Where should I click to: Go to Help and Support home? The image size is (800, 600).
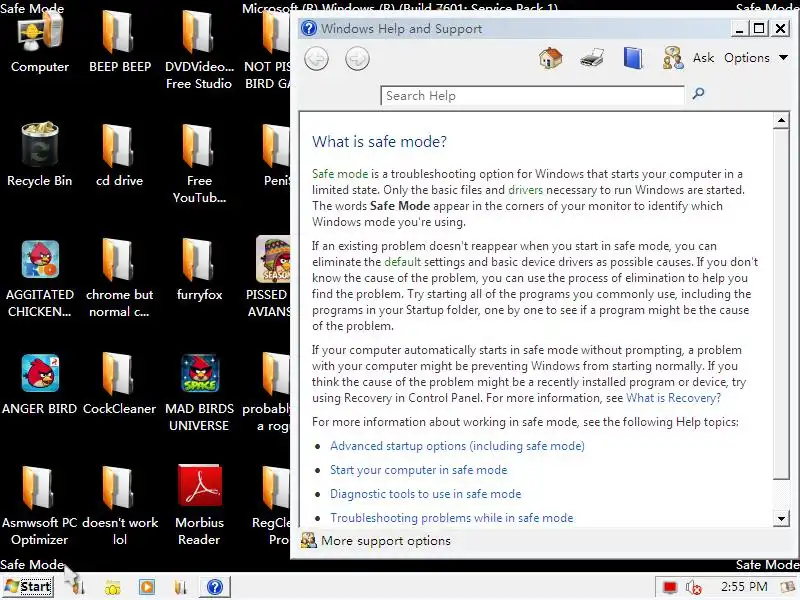[551, 58]
